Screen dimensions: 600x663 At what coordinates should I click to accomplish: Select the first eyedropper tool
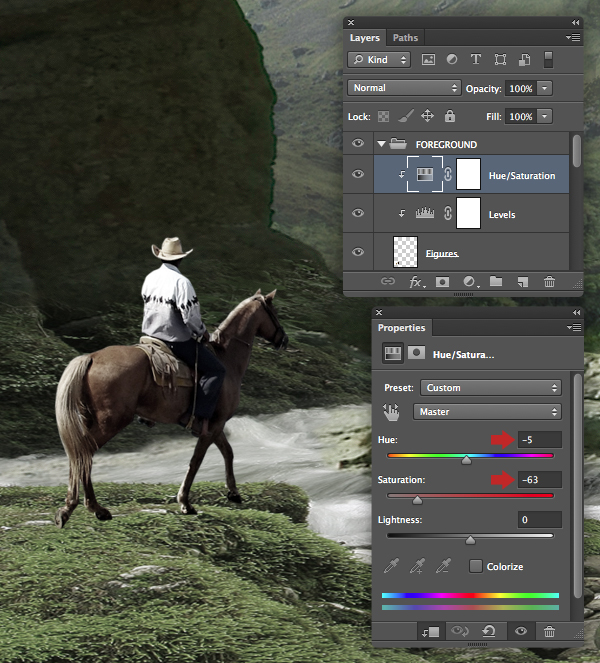[391, 566]
